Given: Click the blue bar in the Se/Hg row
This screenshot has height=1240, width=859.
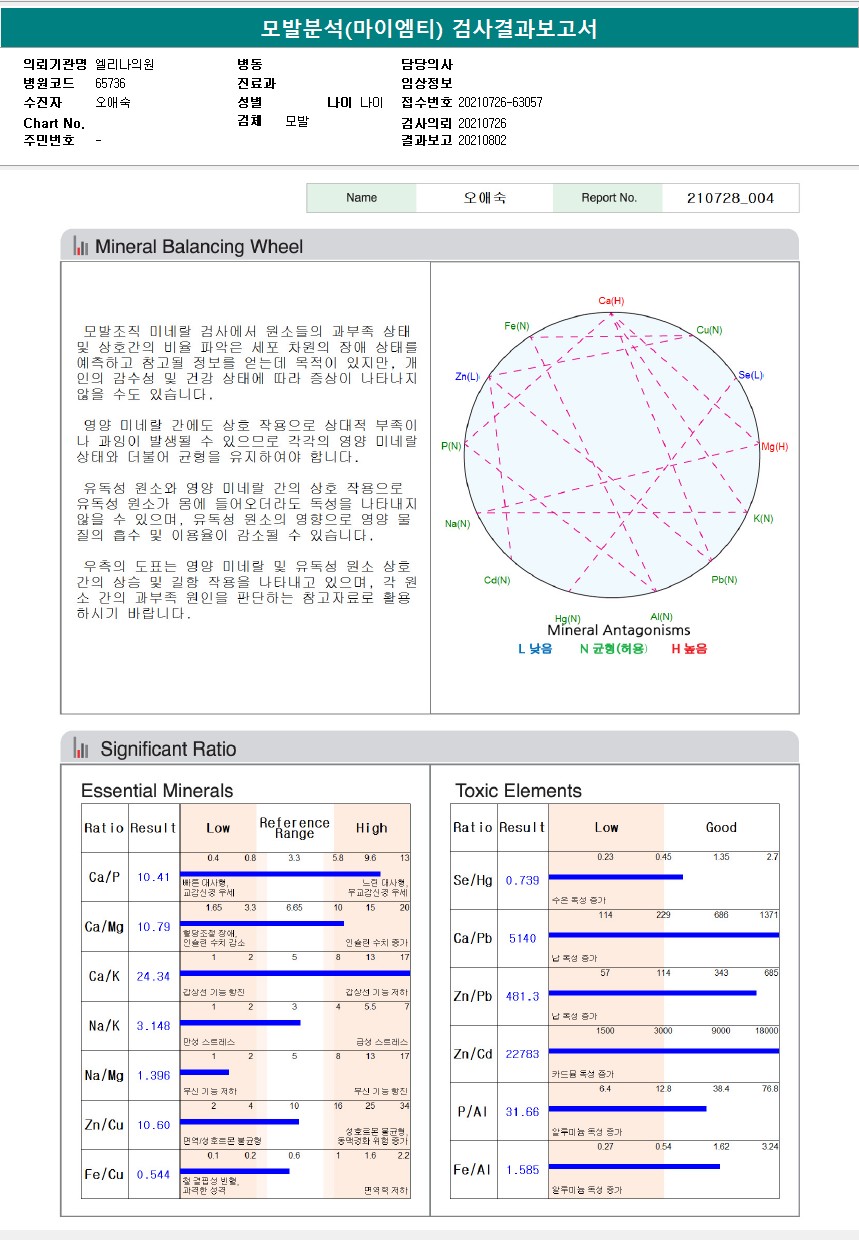Looking at the screenshot, I should pos(616,877).
